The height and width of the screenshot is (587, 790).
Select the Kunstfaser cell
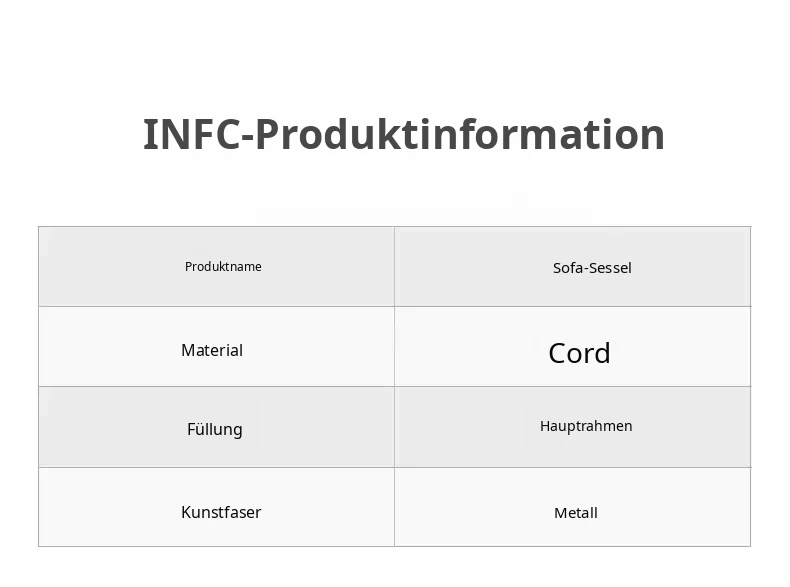point(217,507)
